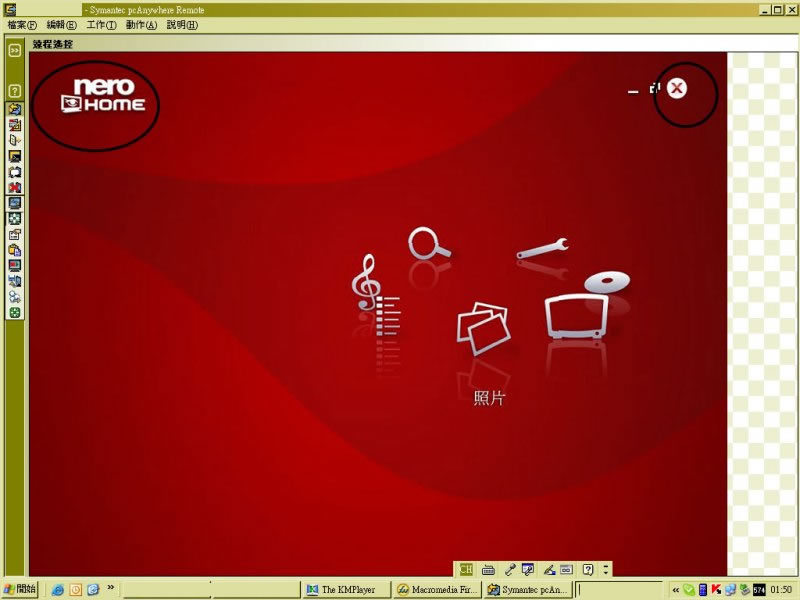Viewport: 800px width, 600px height.
Task: Open the 工作(T) menu
Action: tap(101, 24)
